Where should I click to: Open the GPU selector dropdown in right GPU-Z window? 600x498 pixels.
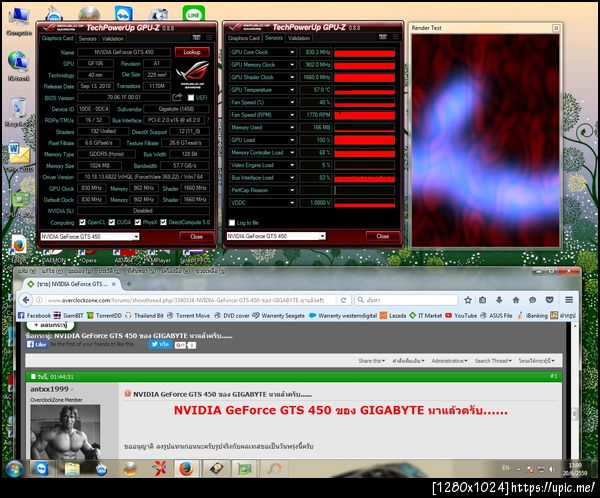pos(276,236)
